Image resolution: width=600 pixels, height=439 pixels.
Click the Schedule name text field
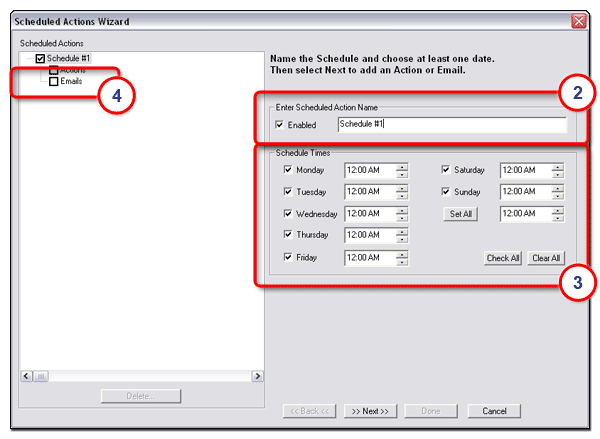(450, 125)
